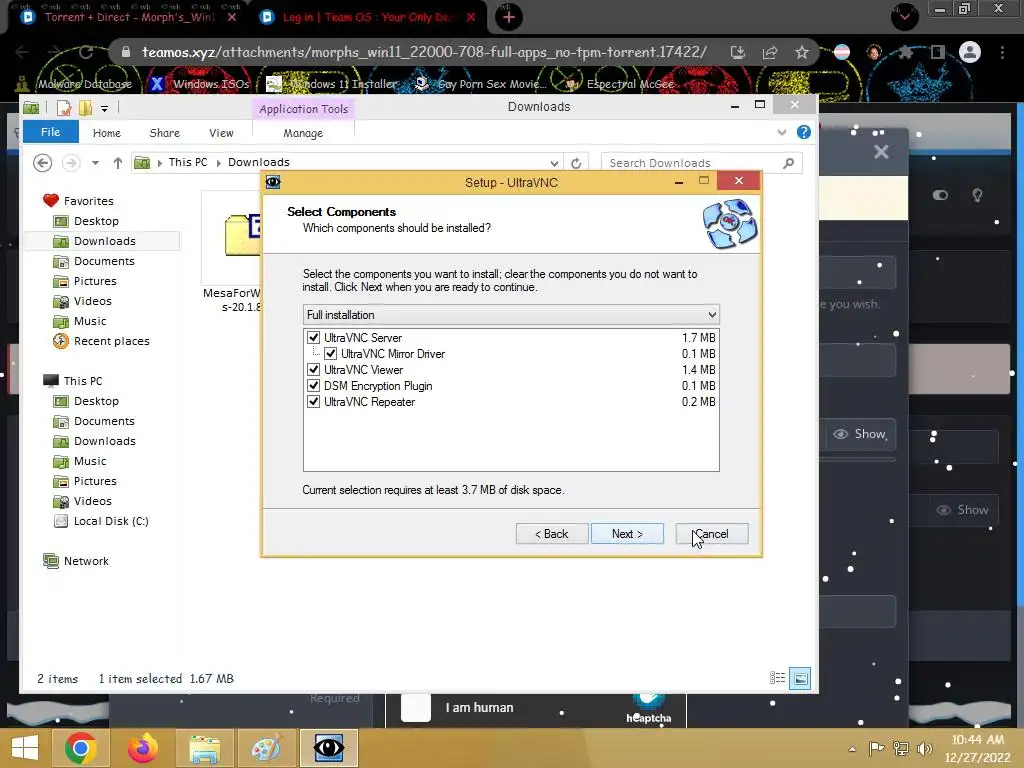Image resolution: width=1024 pixels, height=768 pixels.
Task: Click This PC in address breadcrumb
Action: click(188, 162)
